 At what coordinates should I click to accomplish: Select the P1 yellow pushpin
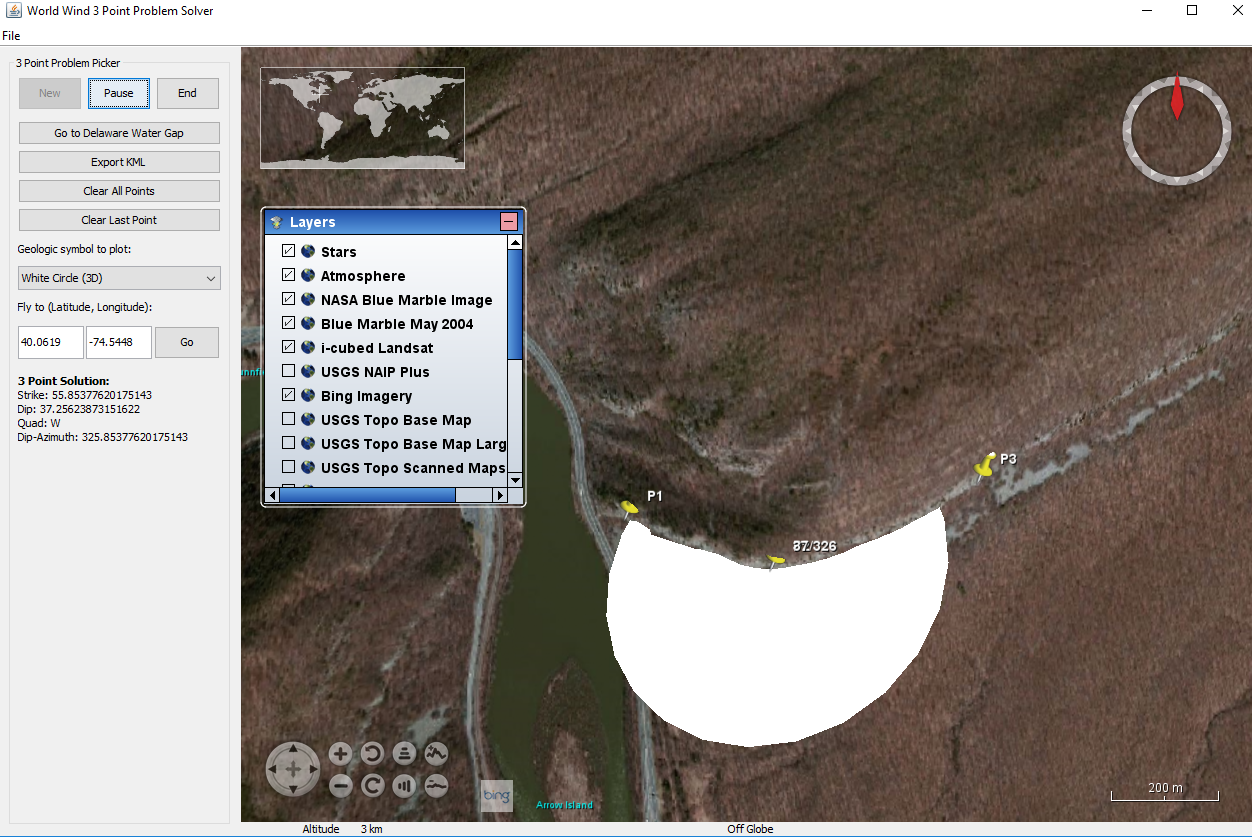(x=629, y=508)
